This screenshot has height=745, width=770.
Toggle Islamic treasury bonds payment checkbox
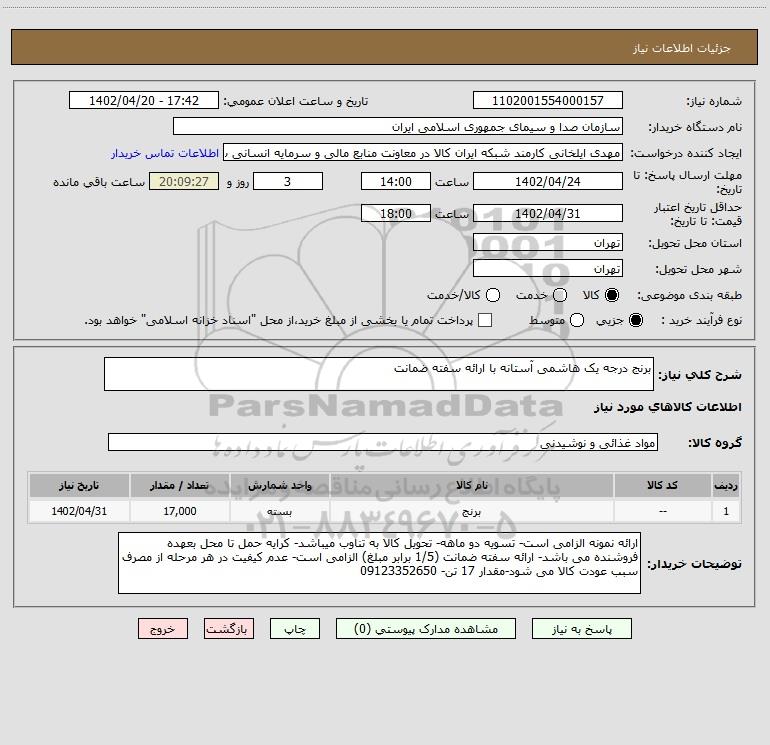click(x=485, y=320)
